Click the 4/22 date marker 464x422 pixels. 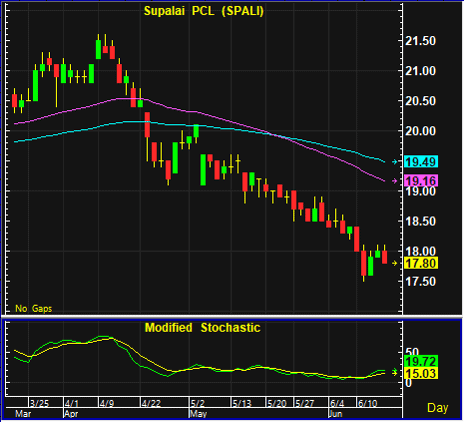(151, 403)
